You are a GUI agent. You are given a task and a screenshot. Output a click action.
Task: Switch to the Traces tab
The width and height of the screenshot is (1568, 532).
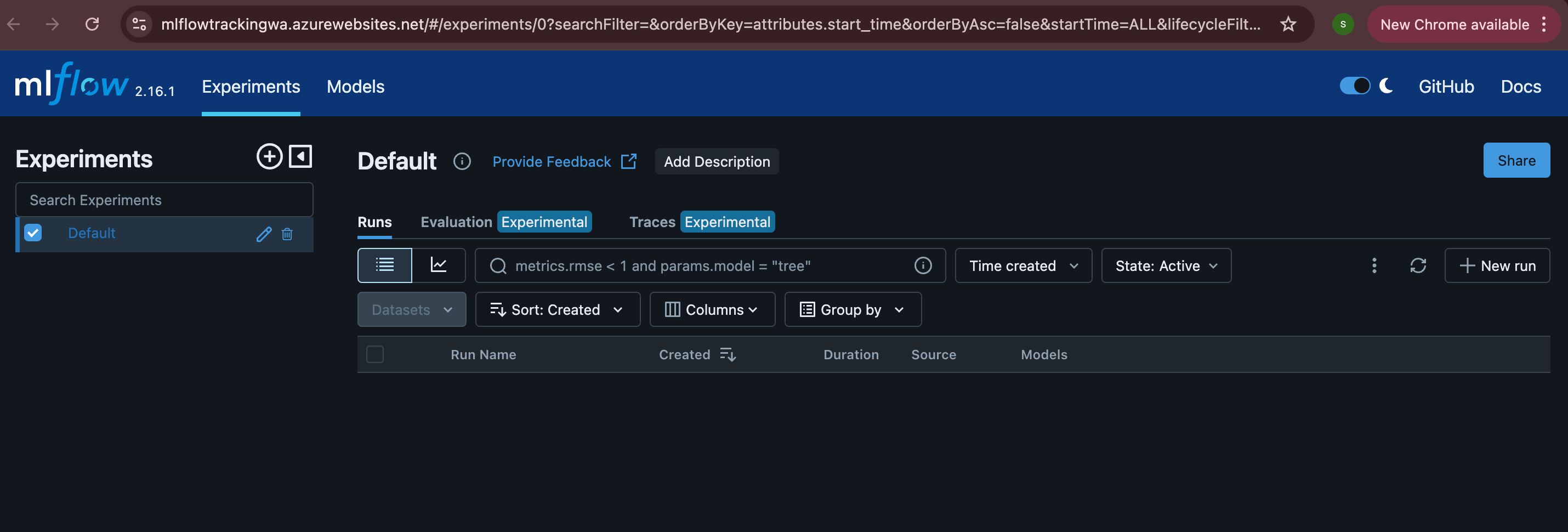pyautogui.click(x=652, y=222)
